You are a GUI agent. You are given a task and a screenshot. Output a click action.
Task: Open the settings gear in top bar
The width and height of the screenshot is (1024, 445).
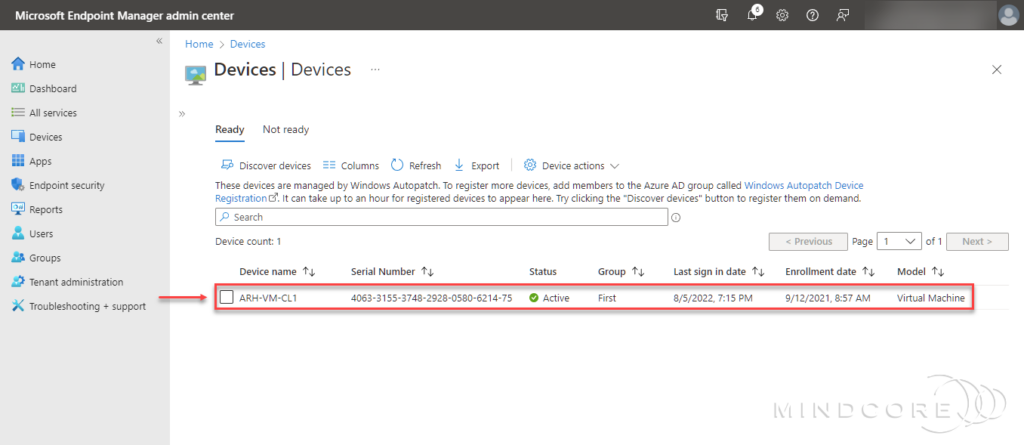pos(782,15)
